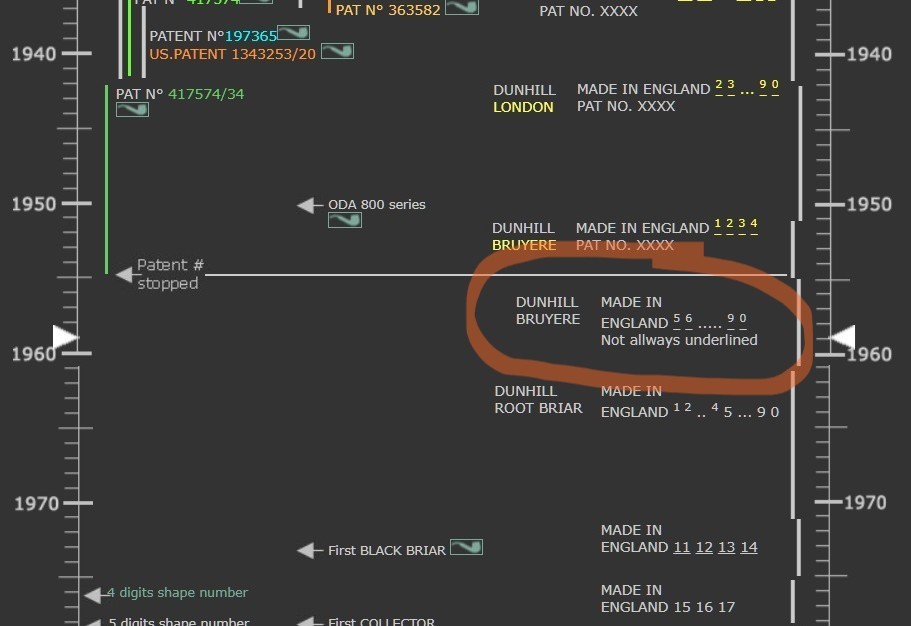
Task: Click the DUNHILL ROOT BRIAR label
Action: [x=538, y=400]
